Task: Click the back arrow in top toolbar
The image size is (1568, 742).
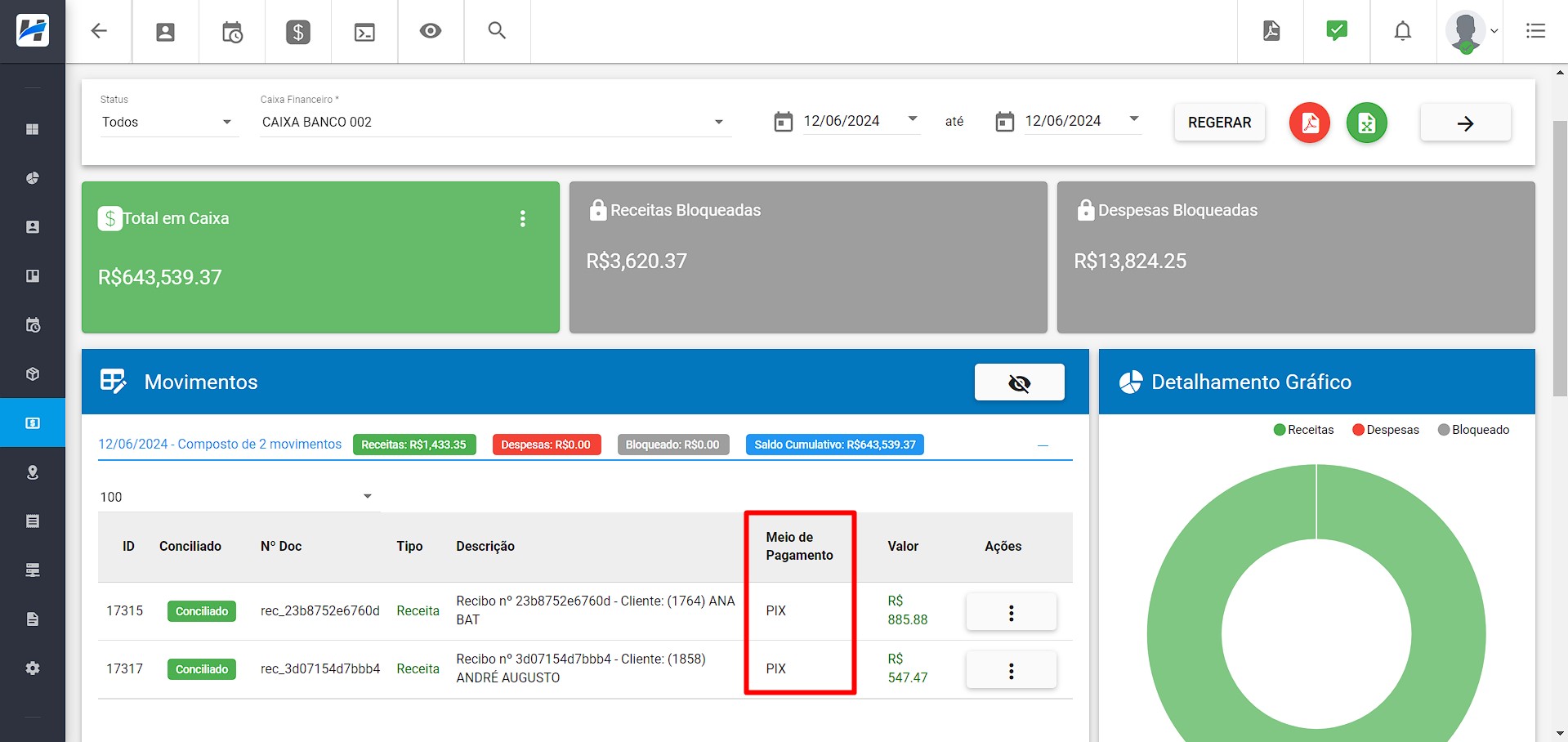Action: pos(99,31)
